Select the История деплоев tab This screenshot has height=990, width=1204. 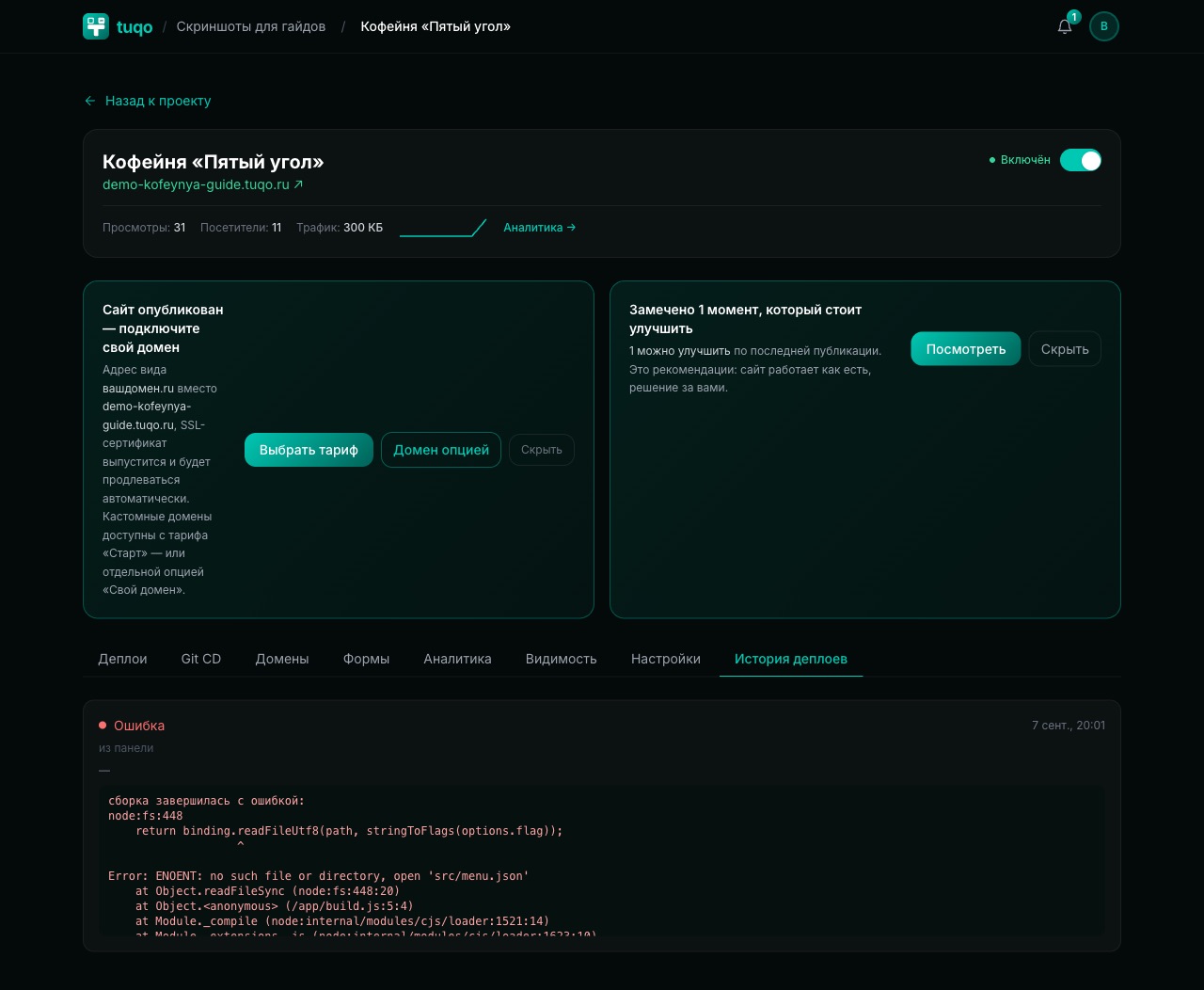(x=791, y=659)
